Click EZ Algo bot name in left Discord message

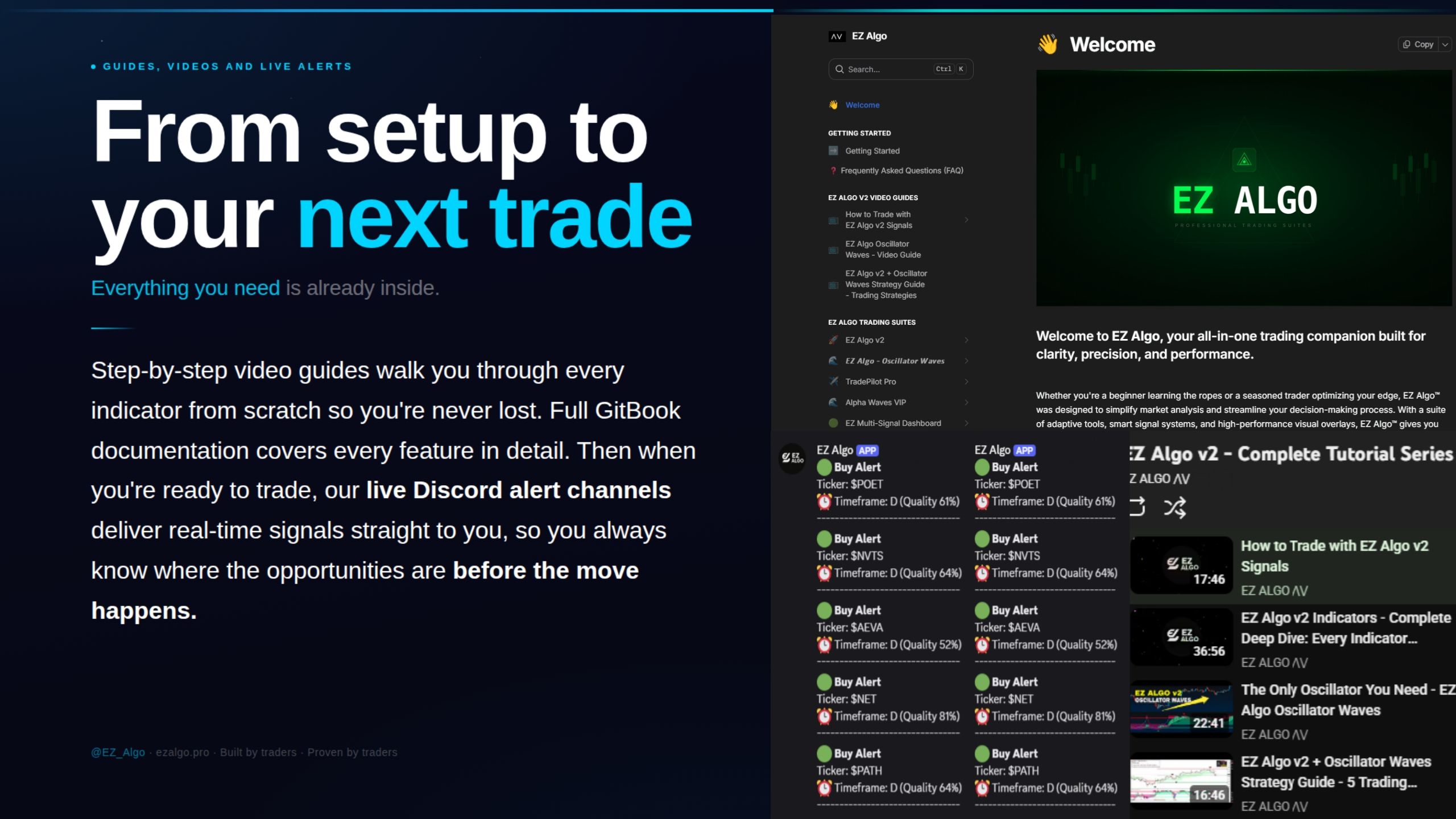(x=835, y=450)
